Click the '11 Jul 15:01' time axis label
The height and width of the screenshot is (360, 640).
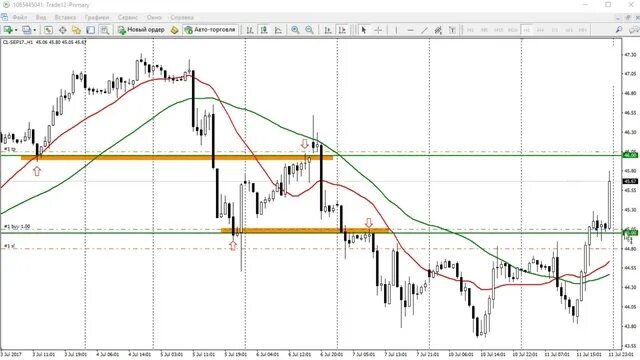coord(588,354)
